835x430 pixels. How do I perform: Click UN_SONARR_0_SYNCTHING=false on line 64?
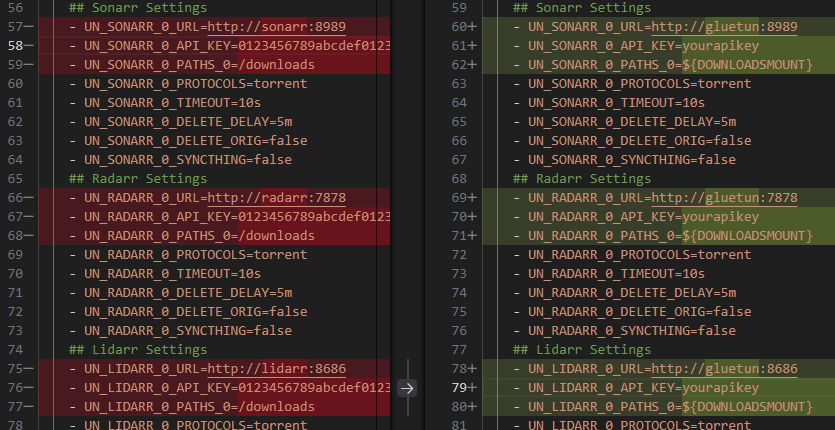click(188, 160)
